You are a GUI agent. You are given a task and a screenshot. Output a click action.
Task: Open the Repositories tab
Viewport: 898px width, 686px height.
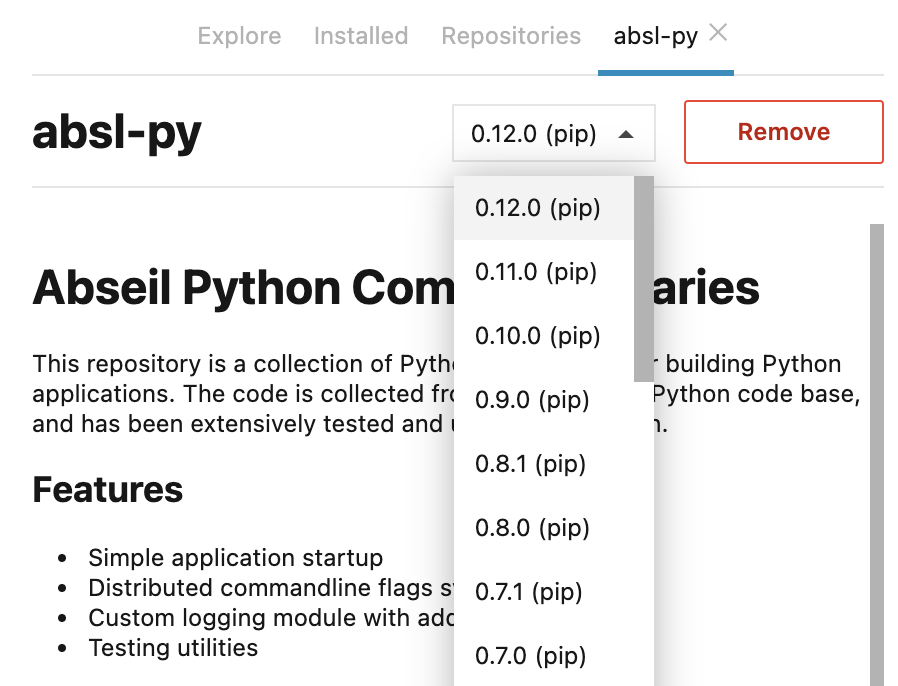(x=511, y=36)
